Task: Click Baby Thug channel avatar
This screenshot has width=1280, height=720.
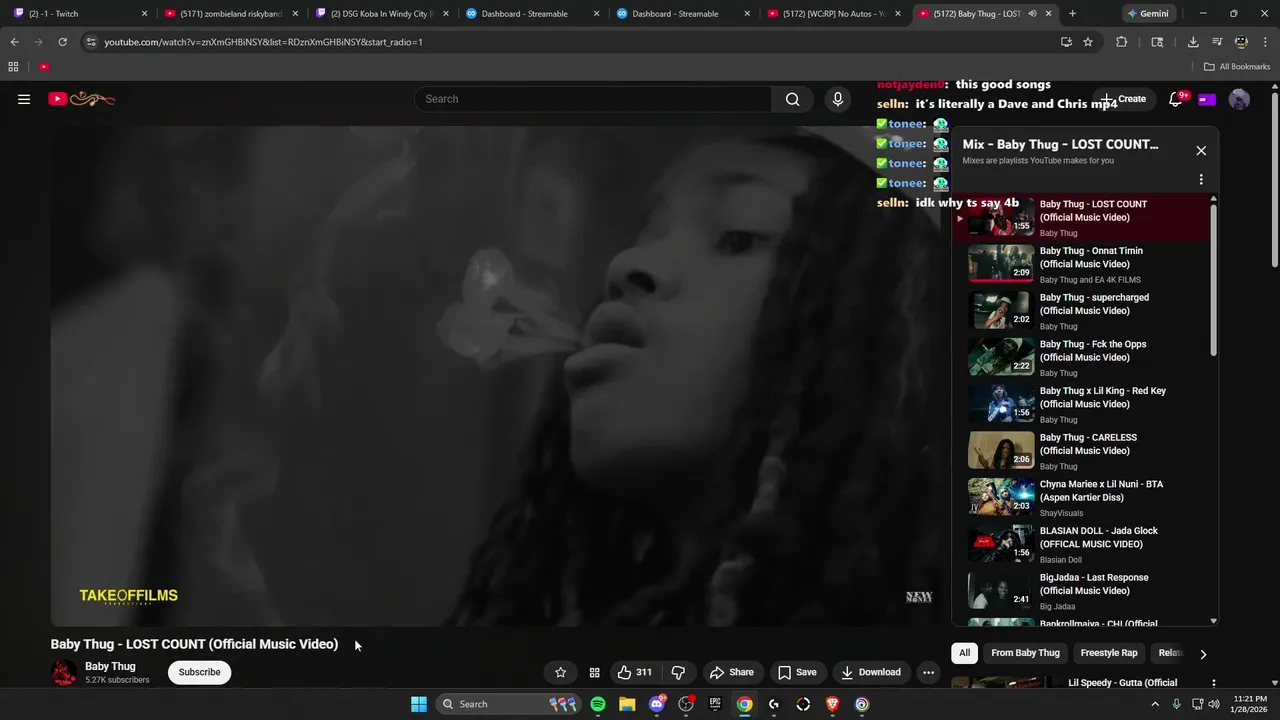Action: click(x=64, y=672)
